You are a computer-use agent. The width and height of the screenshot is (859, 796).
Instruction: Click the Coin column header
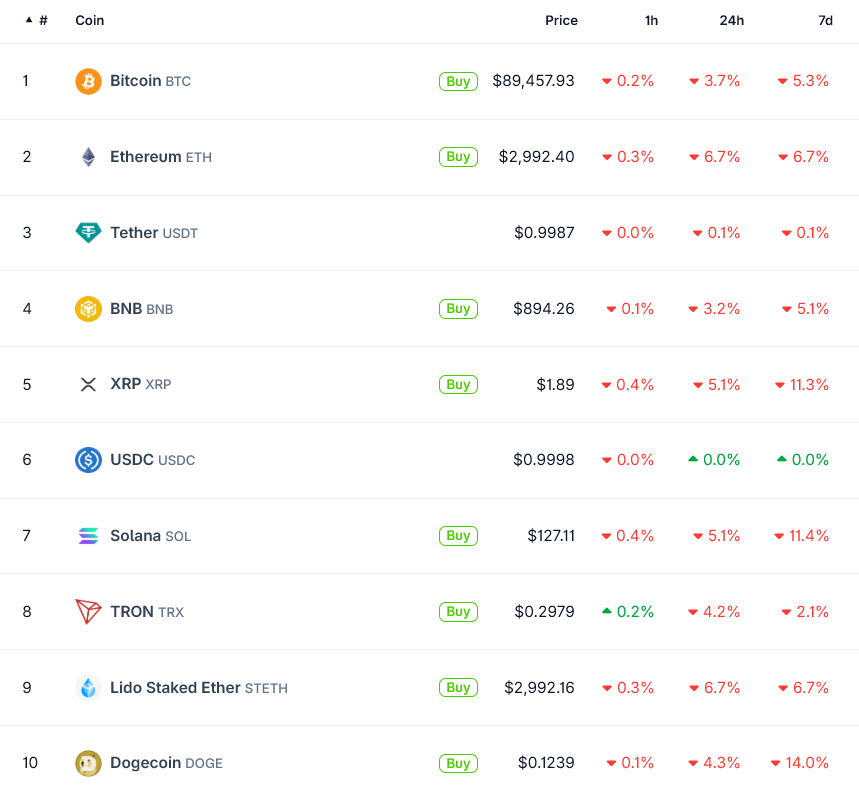[89, 20]
